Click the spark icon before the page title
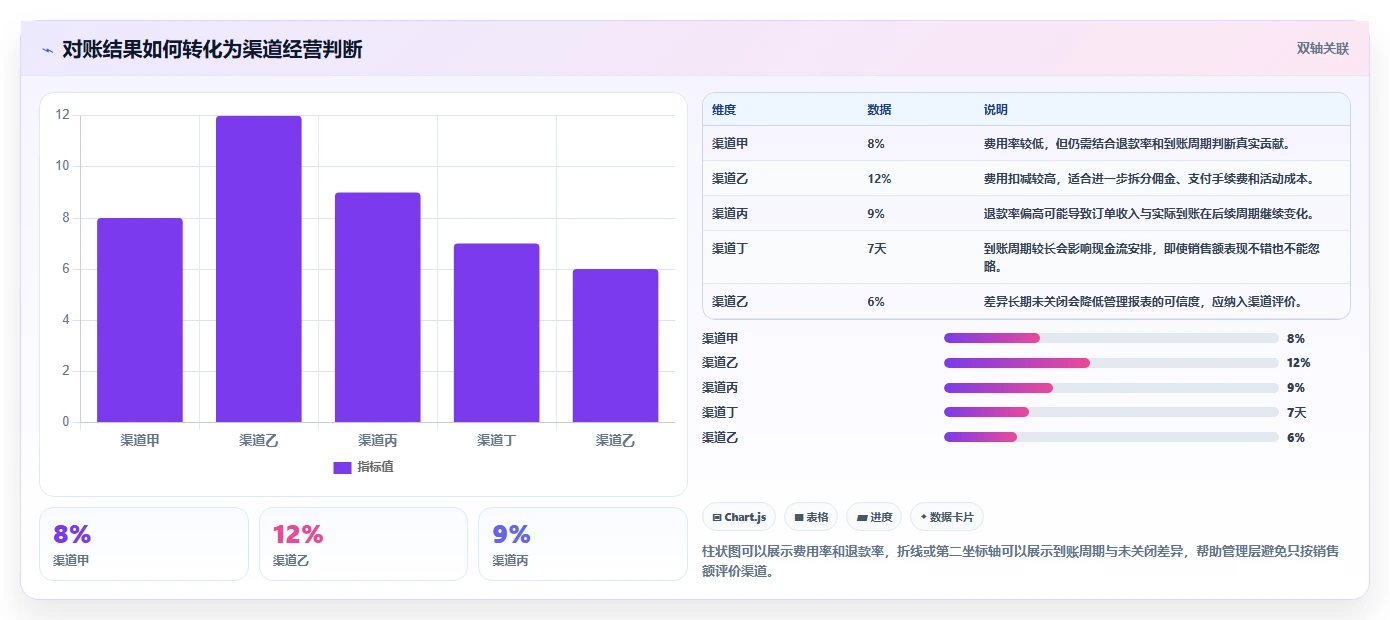Image resolution: width=1390 pixels, height=620 pixels. pyautogui.click(x=47, y=49)
